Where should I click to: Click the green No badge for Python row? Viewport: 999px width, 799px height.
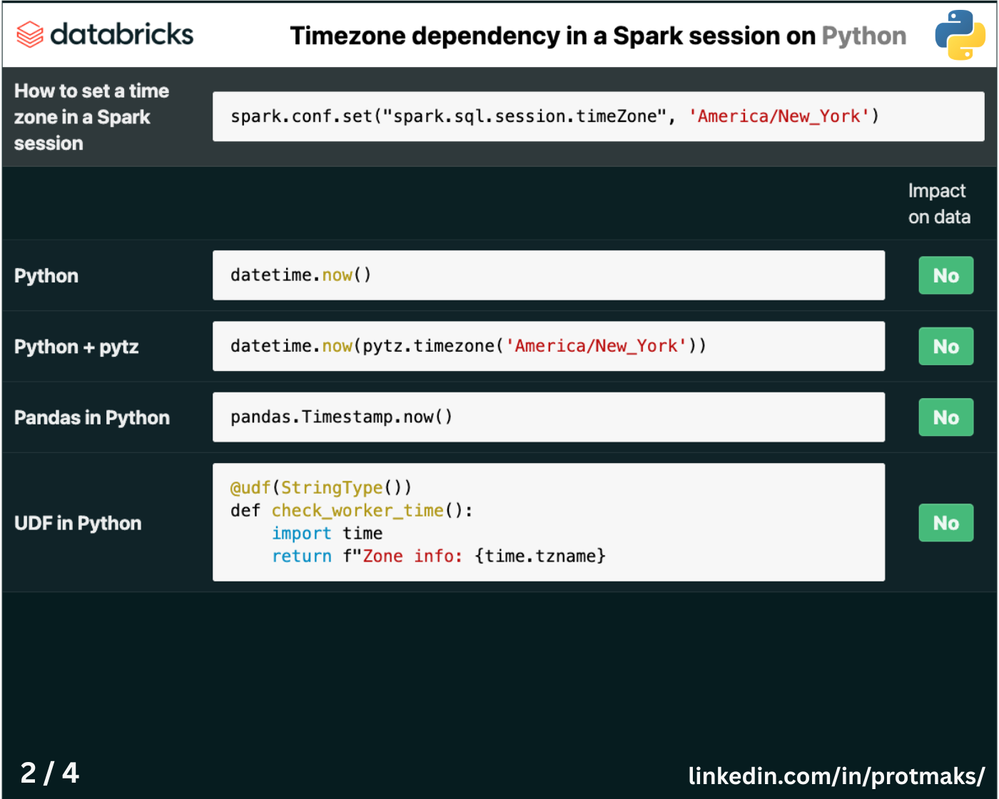point(945,276)
